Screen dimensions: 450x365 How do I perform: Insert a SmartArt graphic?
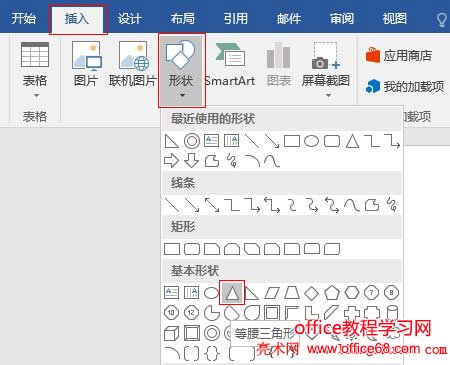[x=230, y=64]
